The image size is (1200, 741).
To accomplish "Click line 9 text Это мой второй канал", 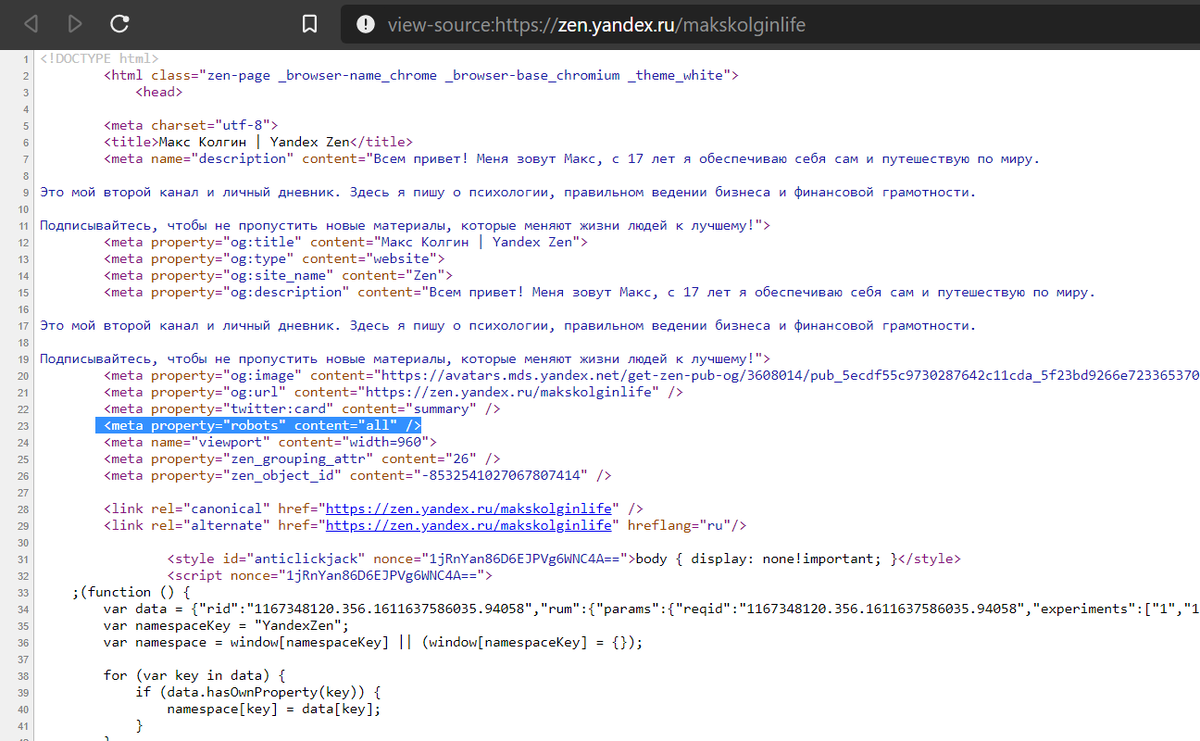I will click(508, 192).
